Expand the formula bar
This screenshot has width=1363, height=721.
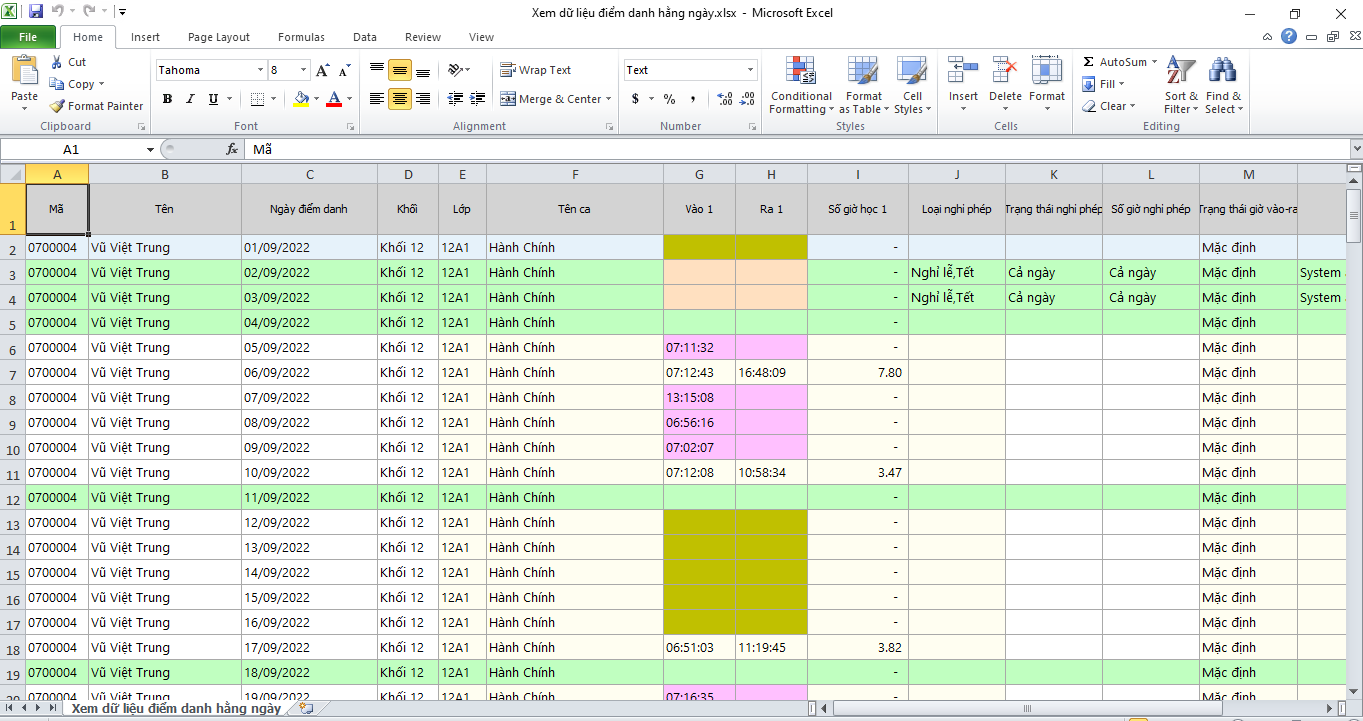point(1355,149)
